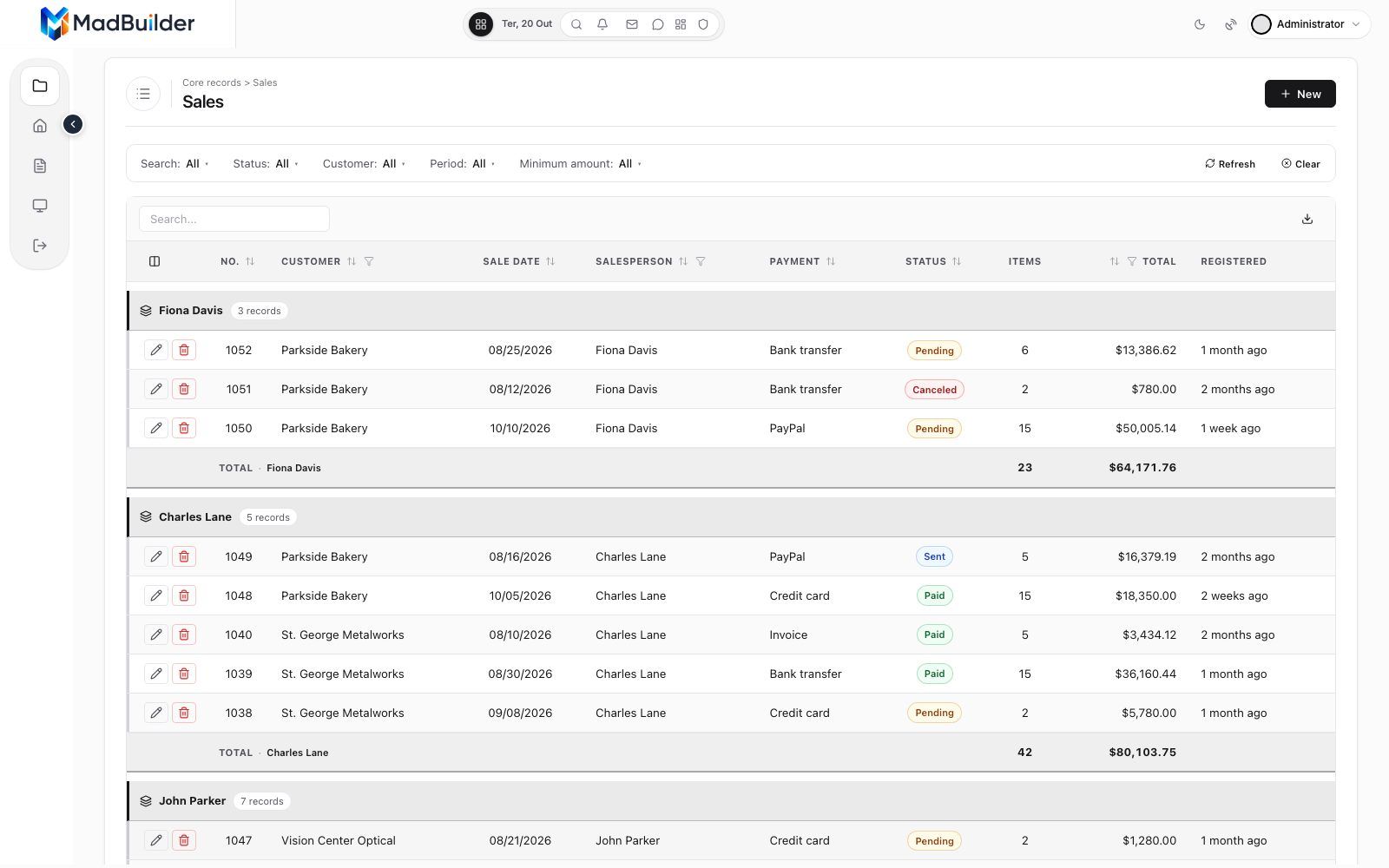The image size is (1389, 868).
Task: Open the document icon in sidebar
Action: [x=40, y=166]
